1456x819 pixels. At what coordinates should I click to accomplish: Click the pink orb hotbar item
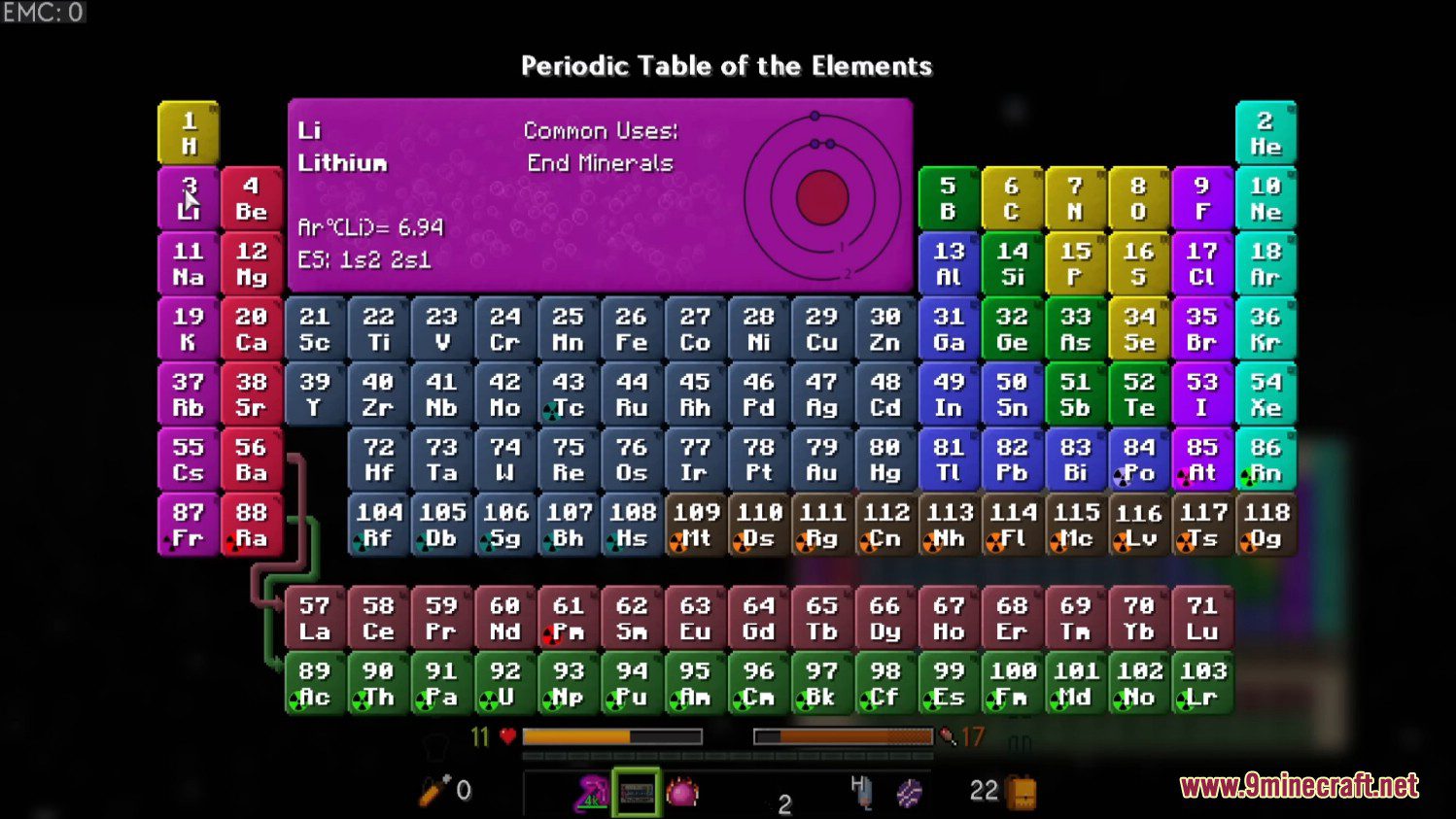(x=682, y=793)
